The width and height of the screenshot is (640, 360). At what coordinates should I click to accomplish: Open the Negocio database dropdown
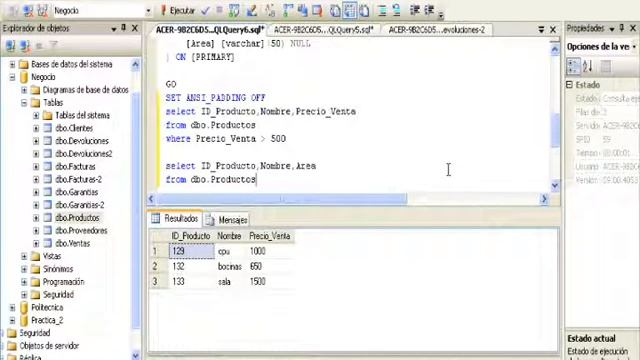click(x=148, y=11)
